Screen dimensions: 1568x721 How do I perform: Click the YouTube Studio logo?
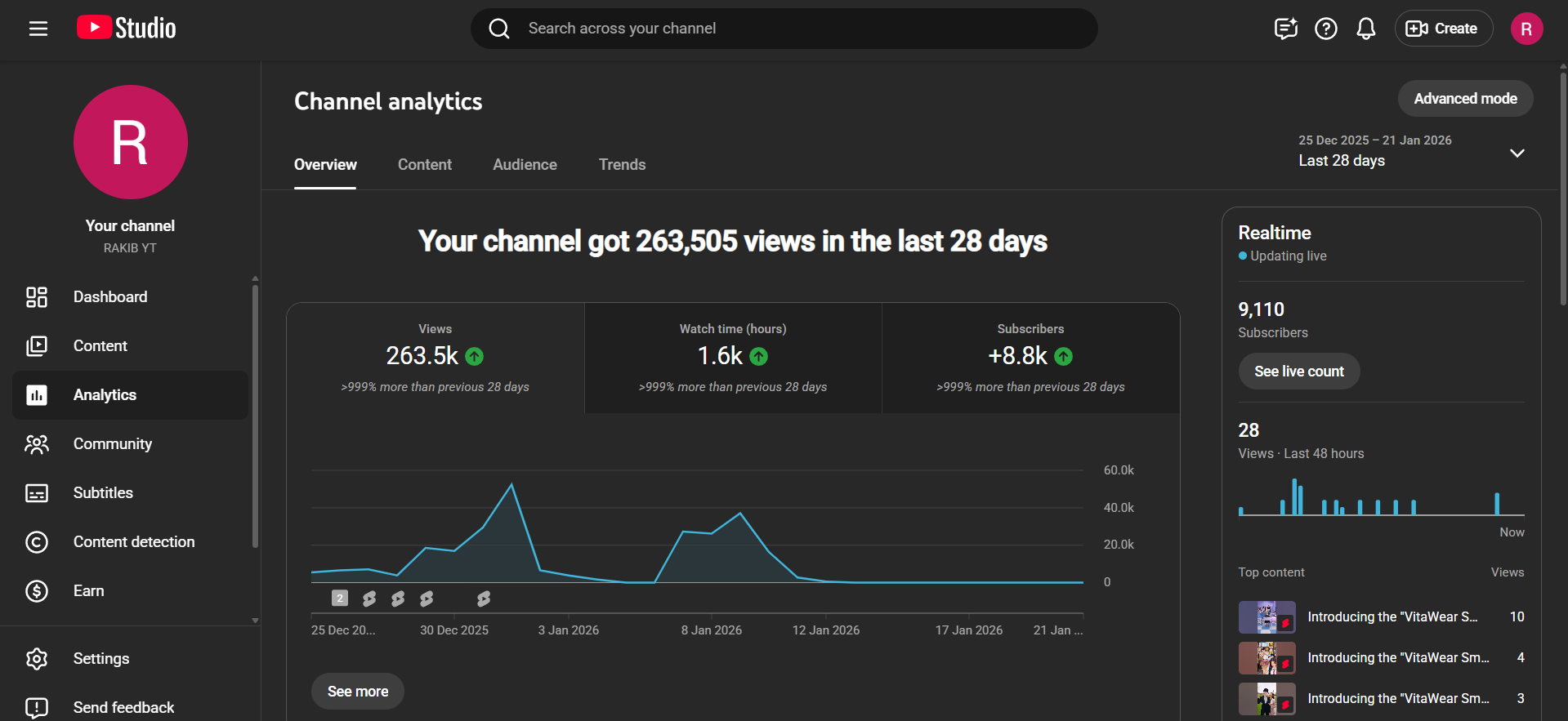(x=127, y=29)
